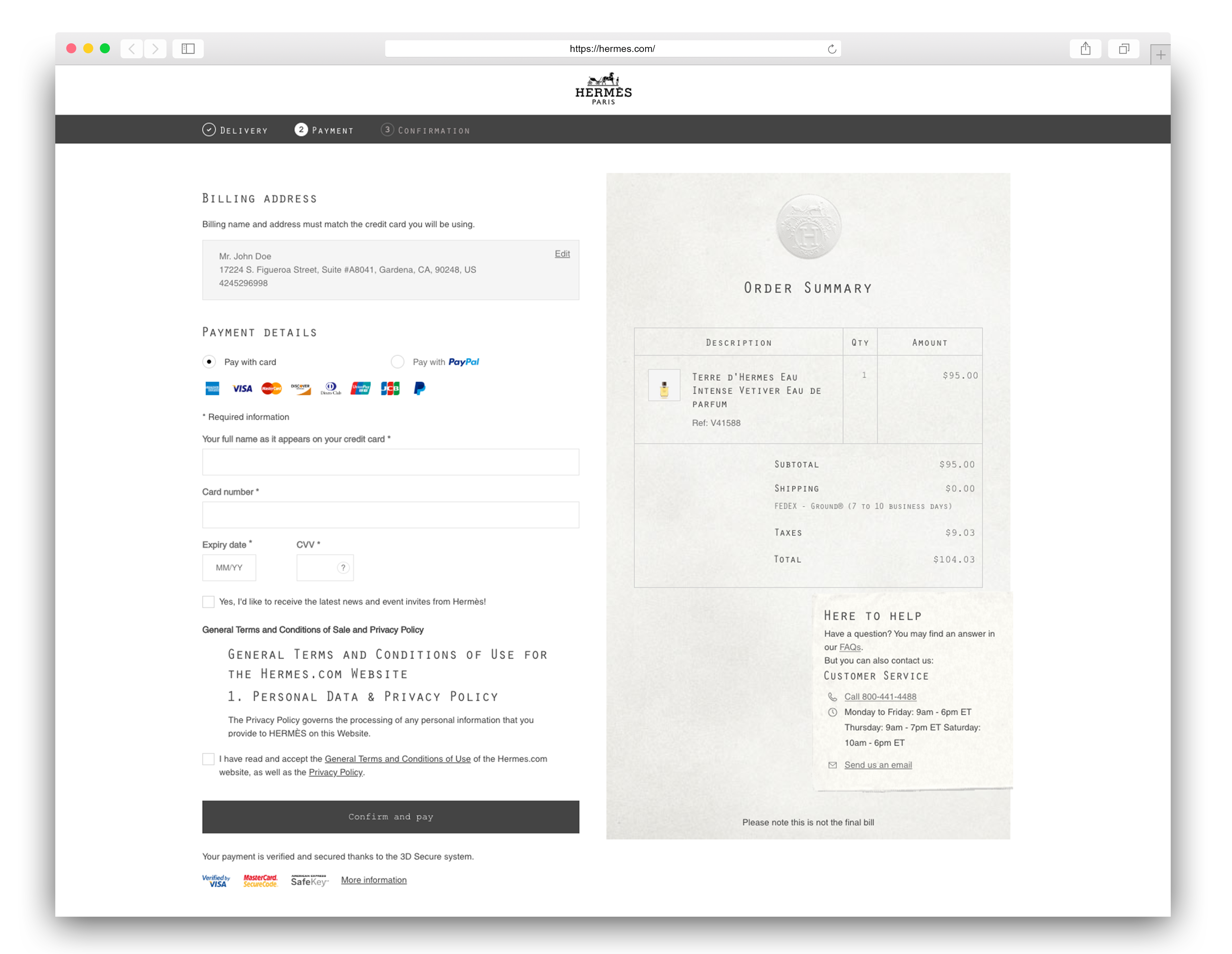
Task: Click the Call 800-441-4488 link
Action: [881, 697]
